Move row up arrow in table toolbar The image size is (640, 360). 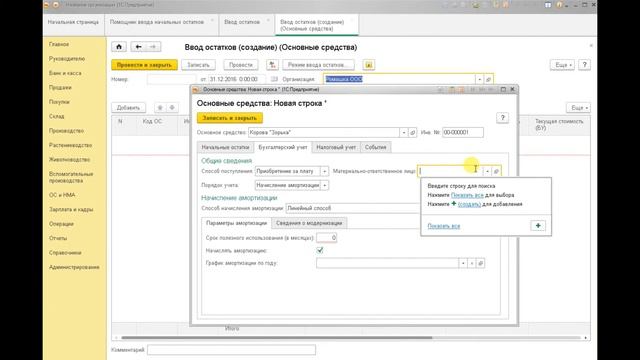click(160, 108)
